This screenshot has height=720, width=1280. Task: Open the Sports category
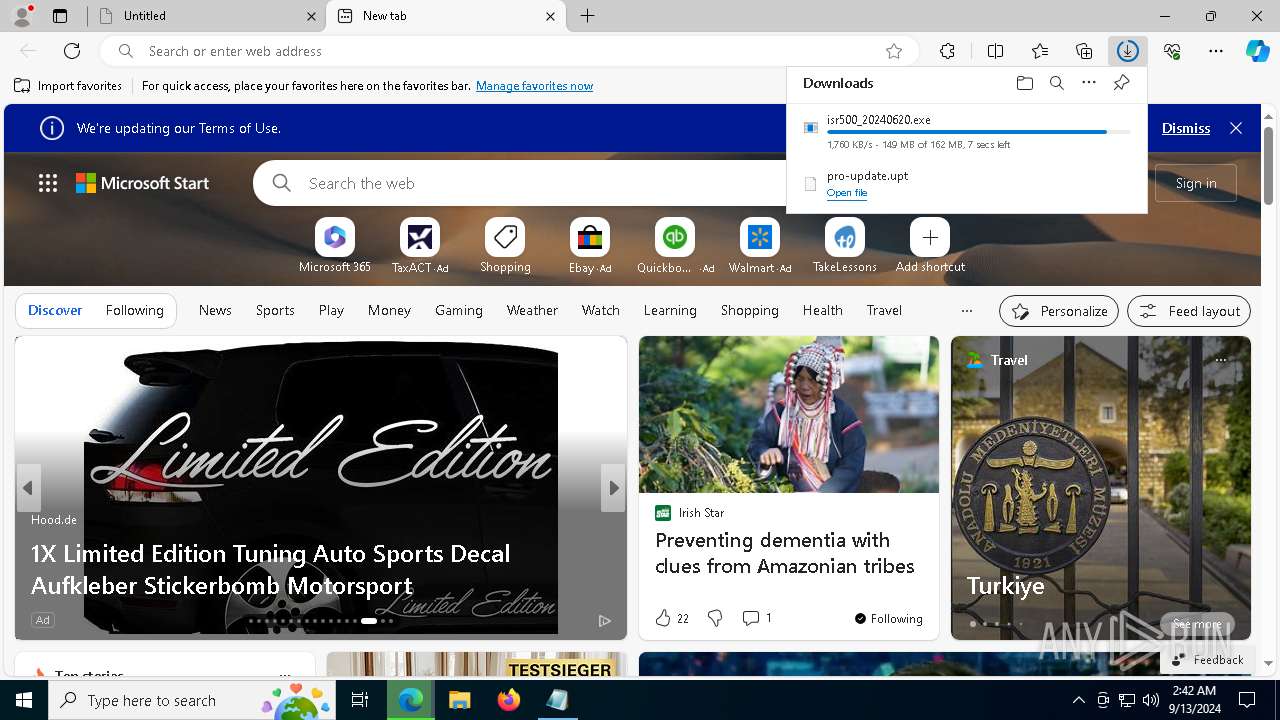275,310
